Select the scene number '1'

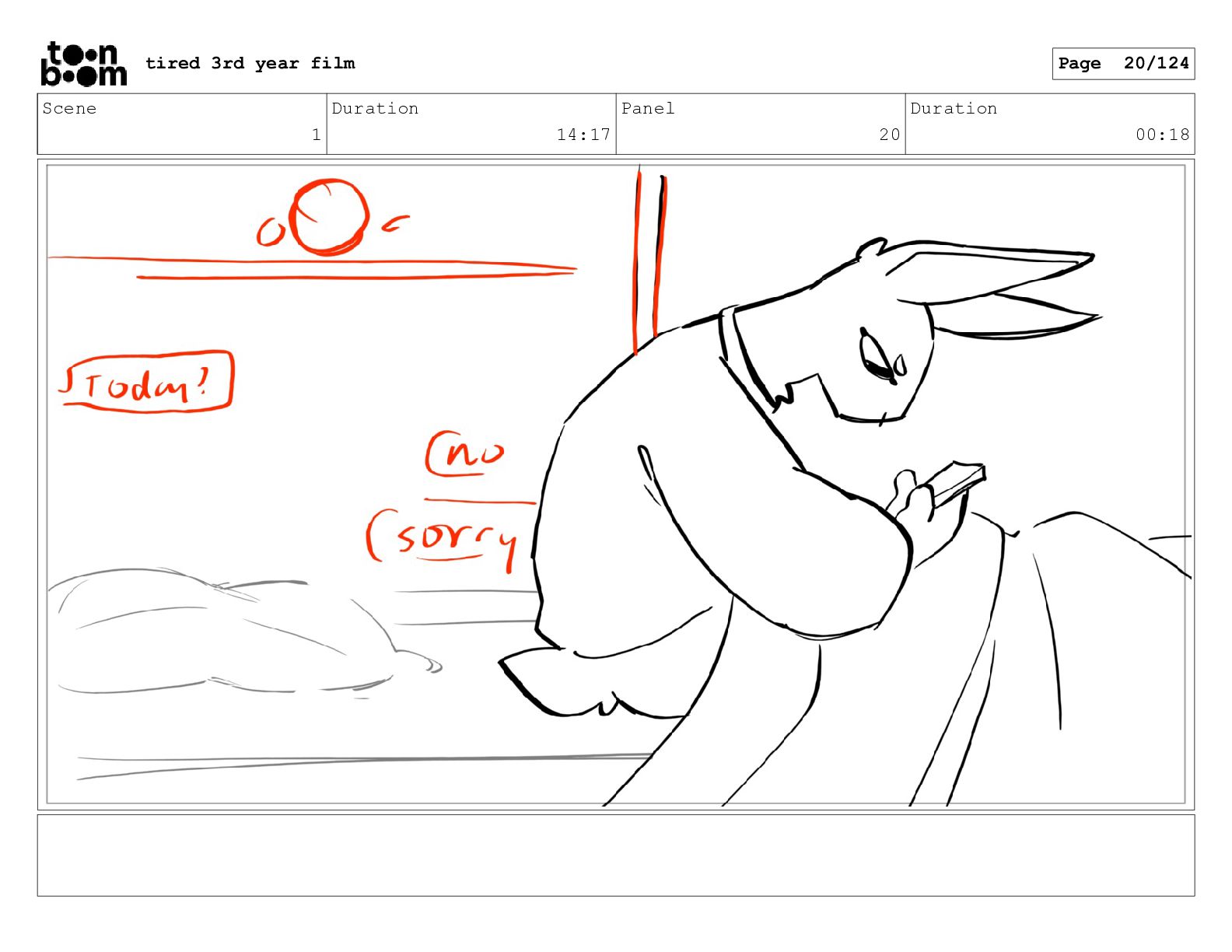pyautogui.click(x=316, y=135)
